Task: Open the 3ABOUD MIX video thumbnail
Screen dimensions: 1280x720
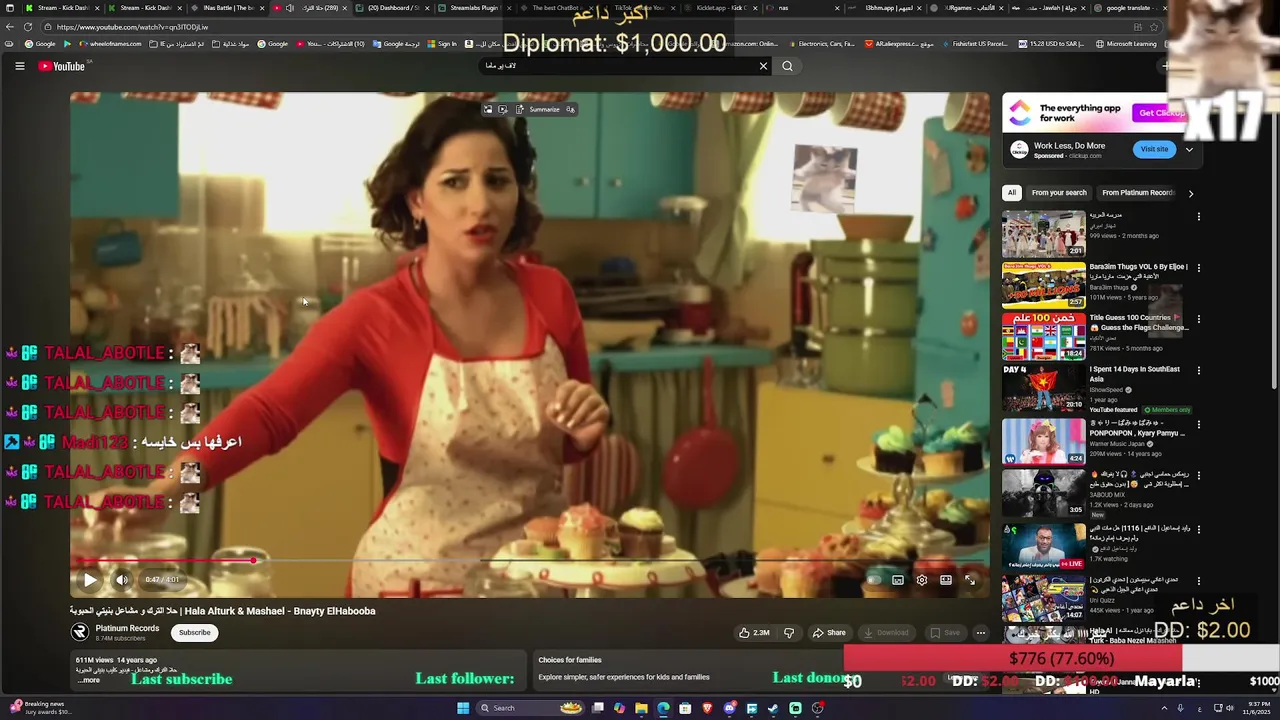Action: point(1044,493)
